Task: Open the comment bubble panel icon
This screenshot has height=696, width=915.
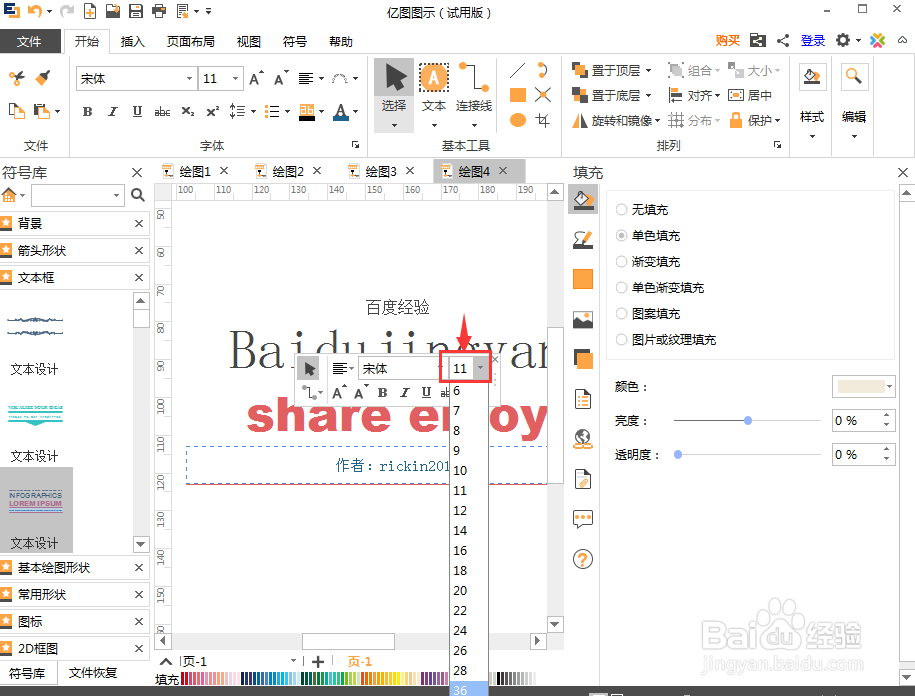Action: (583, 519)
